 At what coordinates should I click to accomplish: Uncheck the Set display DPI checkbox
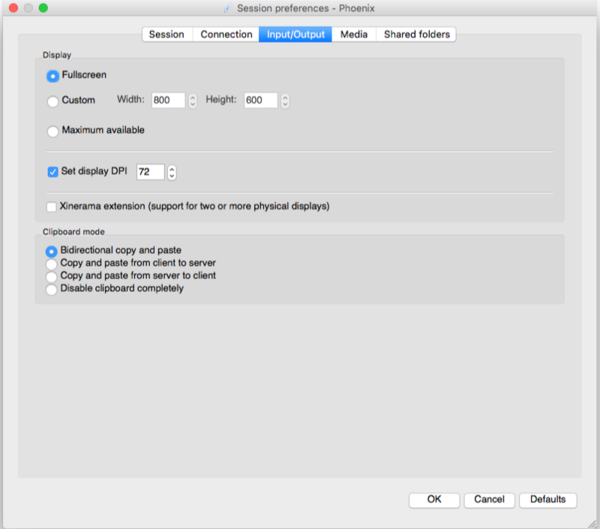(x=53, y=172)
